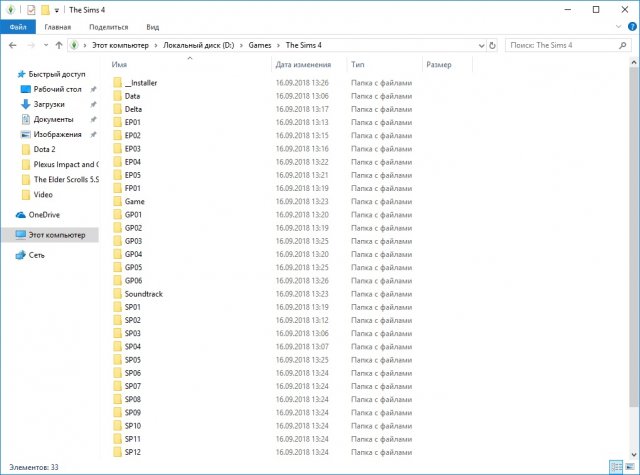The width and height of the screenshot is (640, 475).
Task: Click the New folder quick access icon
Action: pyautogui.click(x=45, y=10)
